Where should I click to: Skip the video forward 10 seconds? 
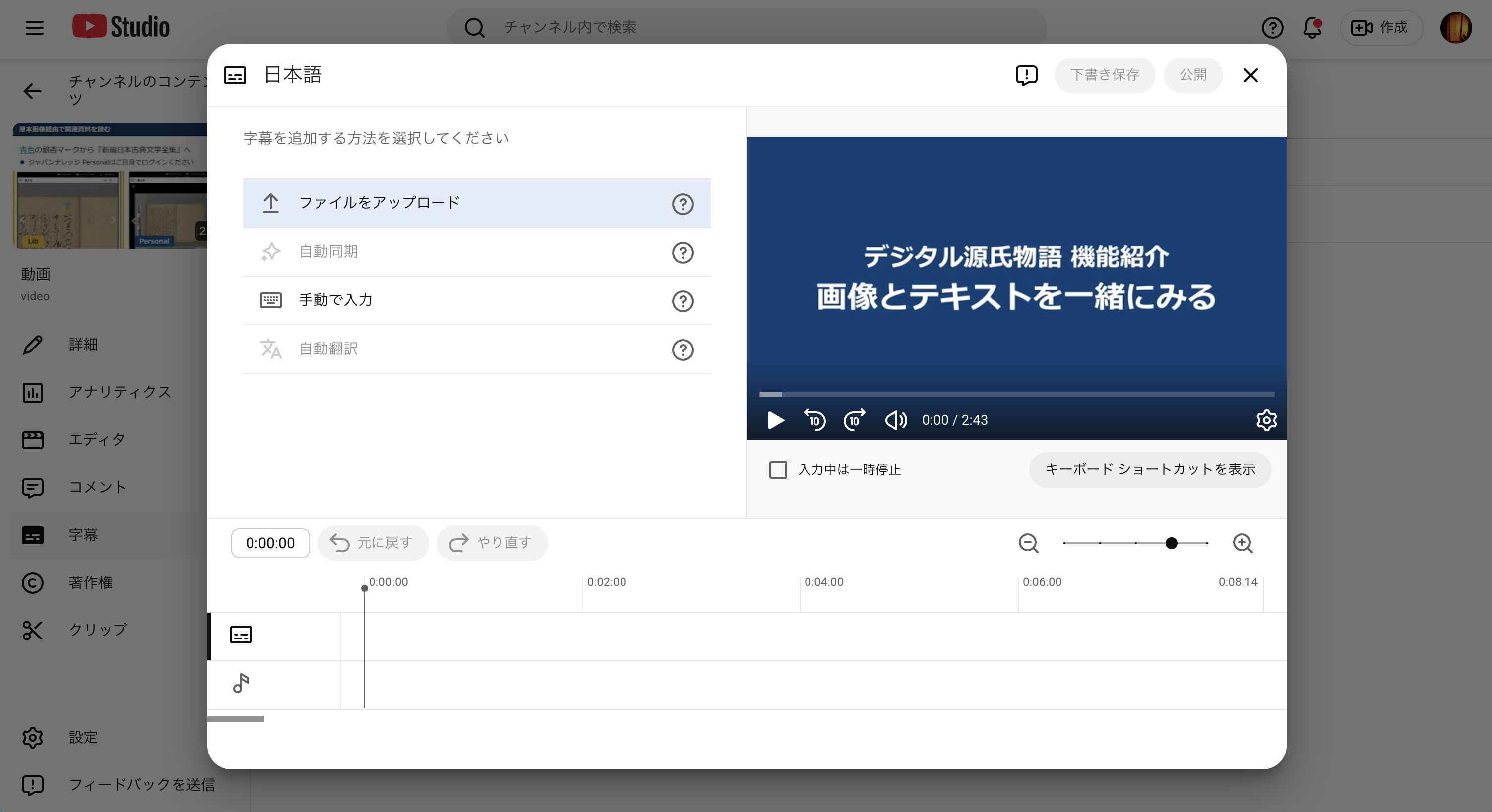click(854, 421)
